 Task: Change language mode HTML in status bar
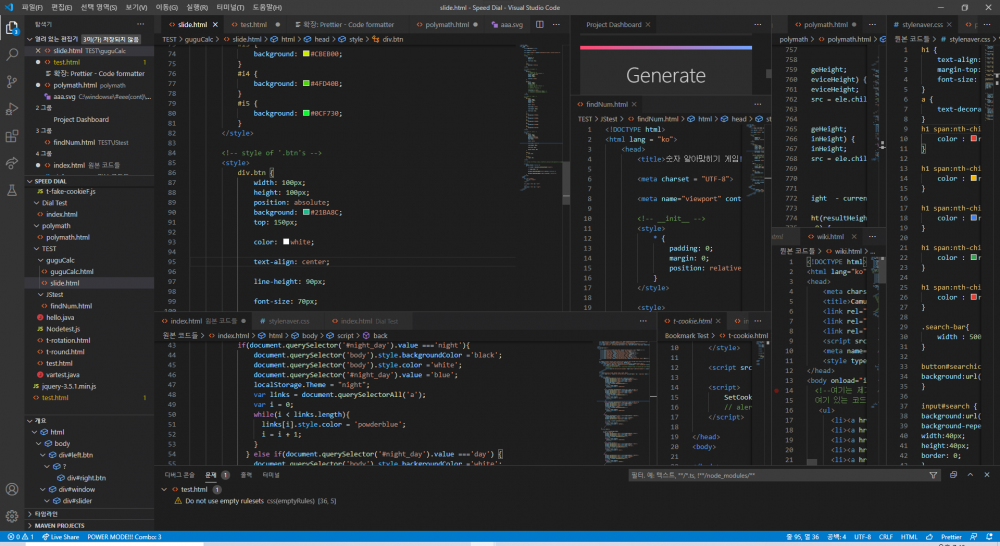(909, 537)
